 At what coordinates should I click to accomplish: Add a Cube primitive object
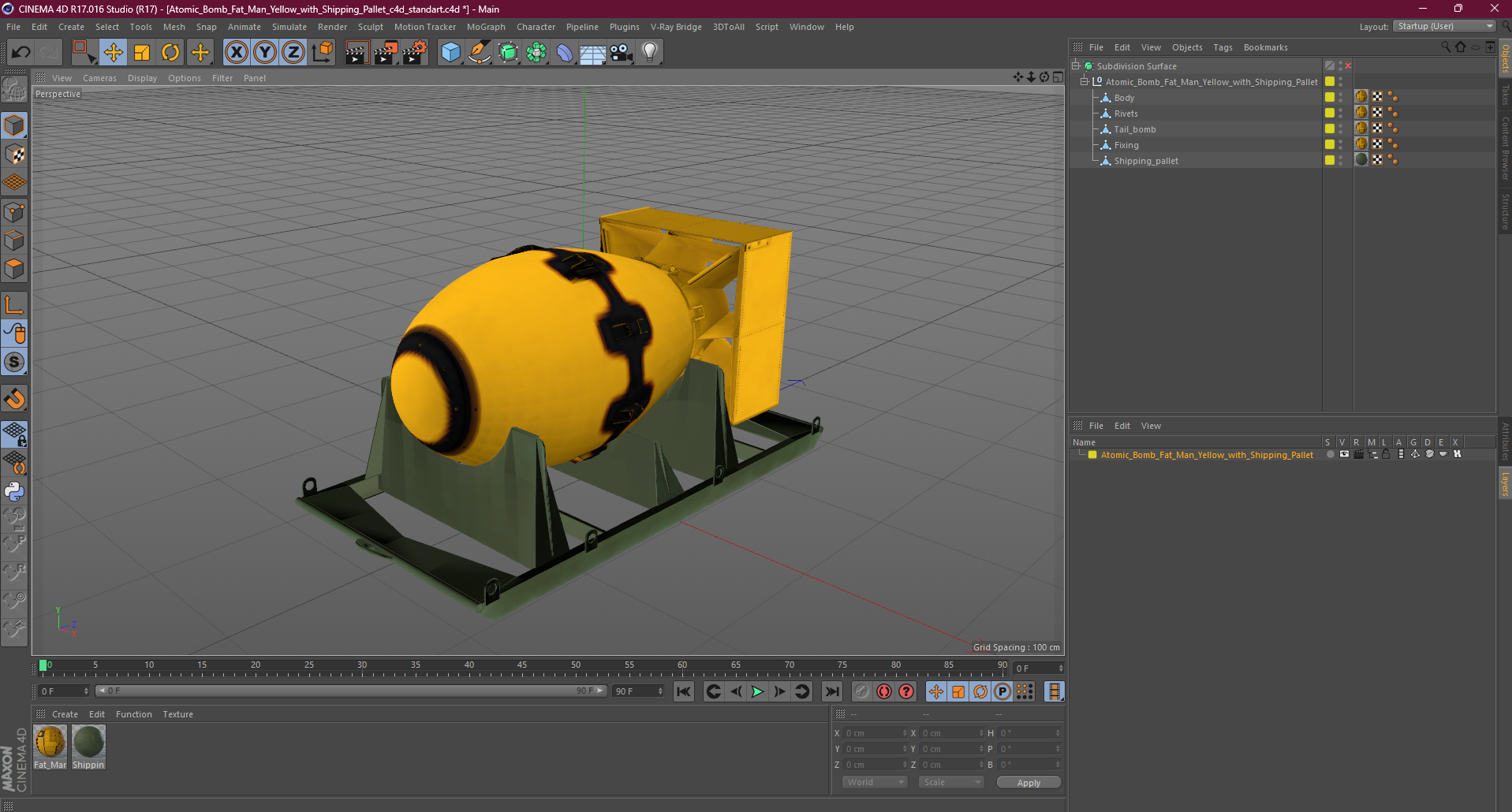(x=451, y=53)
